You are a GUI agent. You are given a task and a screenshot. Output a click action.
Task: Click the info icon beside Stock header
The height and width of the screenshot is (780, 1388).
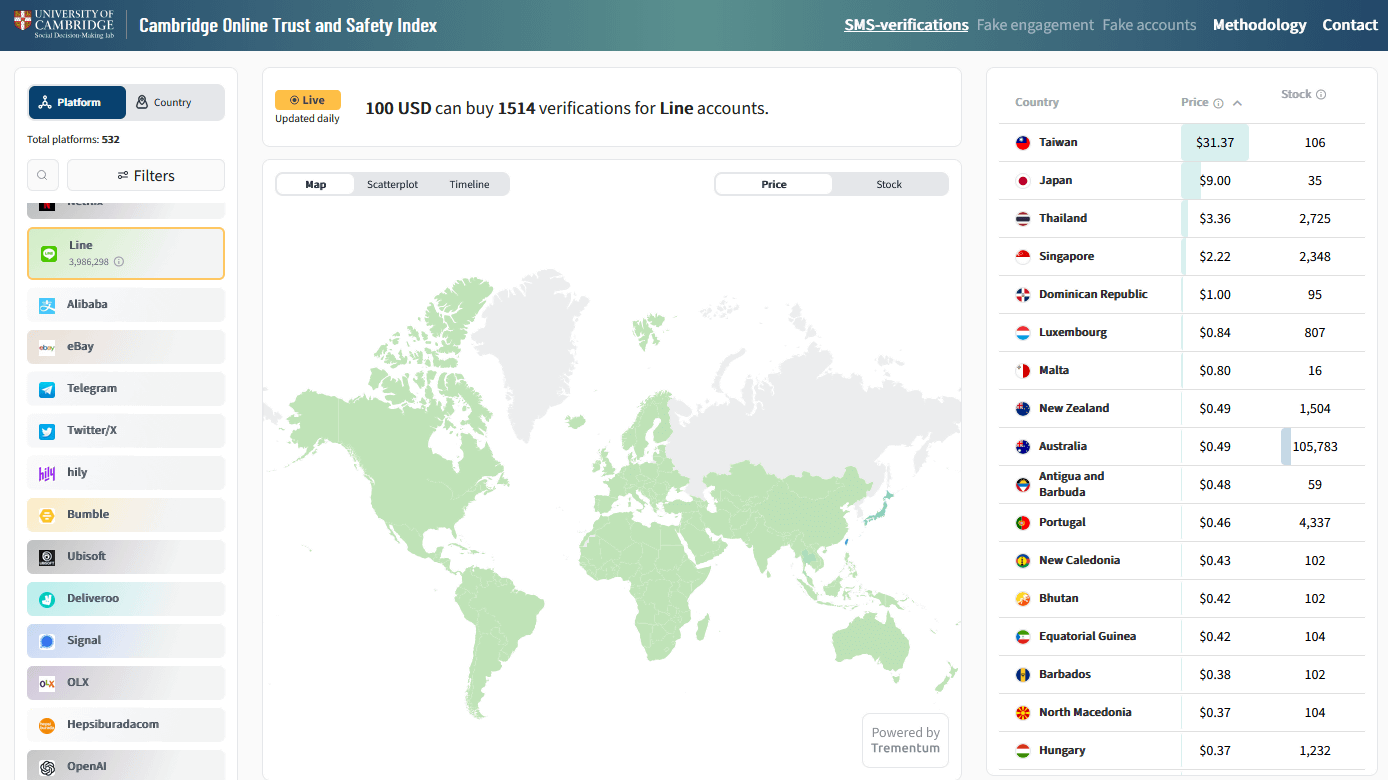click(x=1321, y=95)
